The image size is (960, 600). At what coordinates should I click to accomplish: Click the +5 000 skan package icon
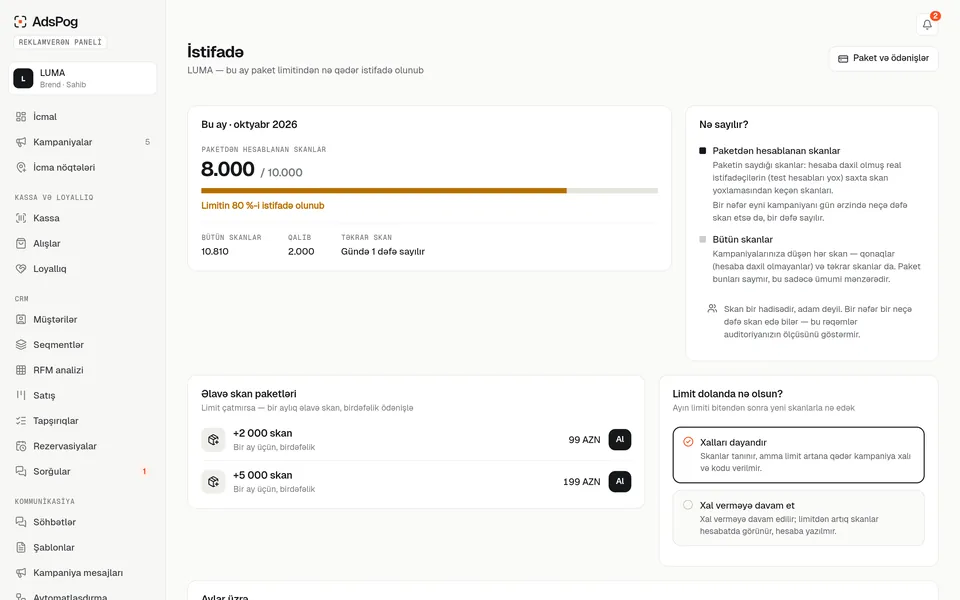click(x=213, y=482)
